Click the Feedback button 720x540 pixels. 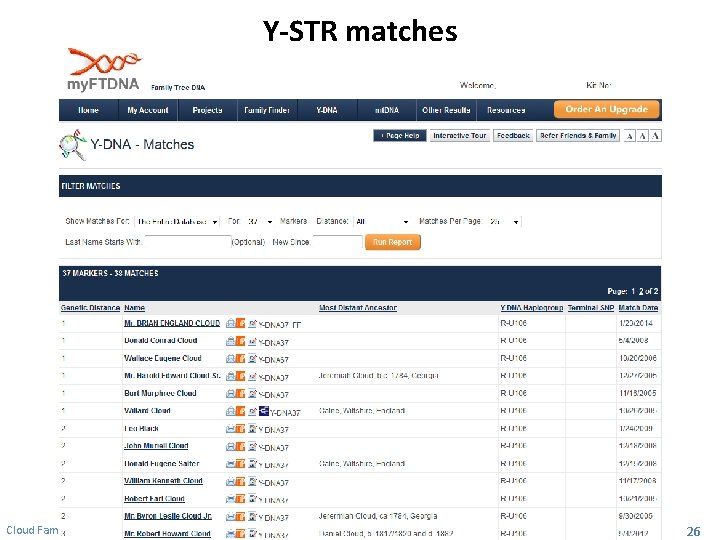pos(513,135)
